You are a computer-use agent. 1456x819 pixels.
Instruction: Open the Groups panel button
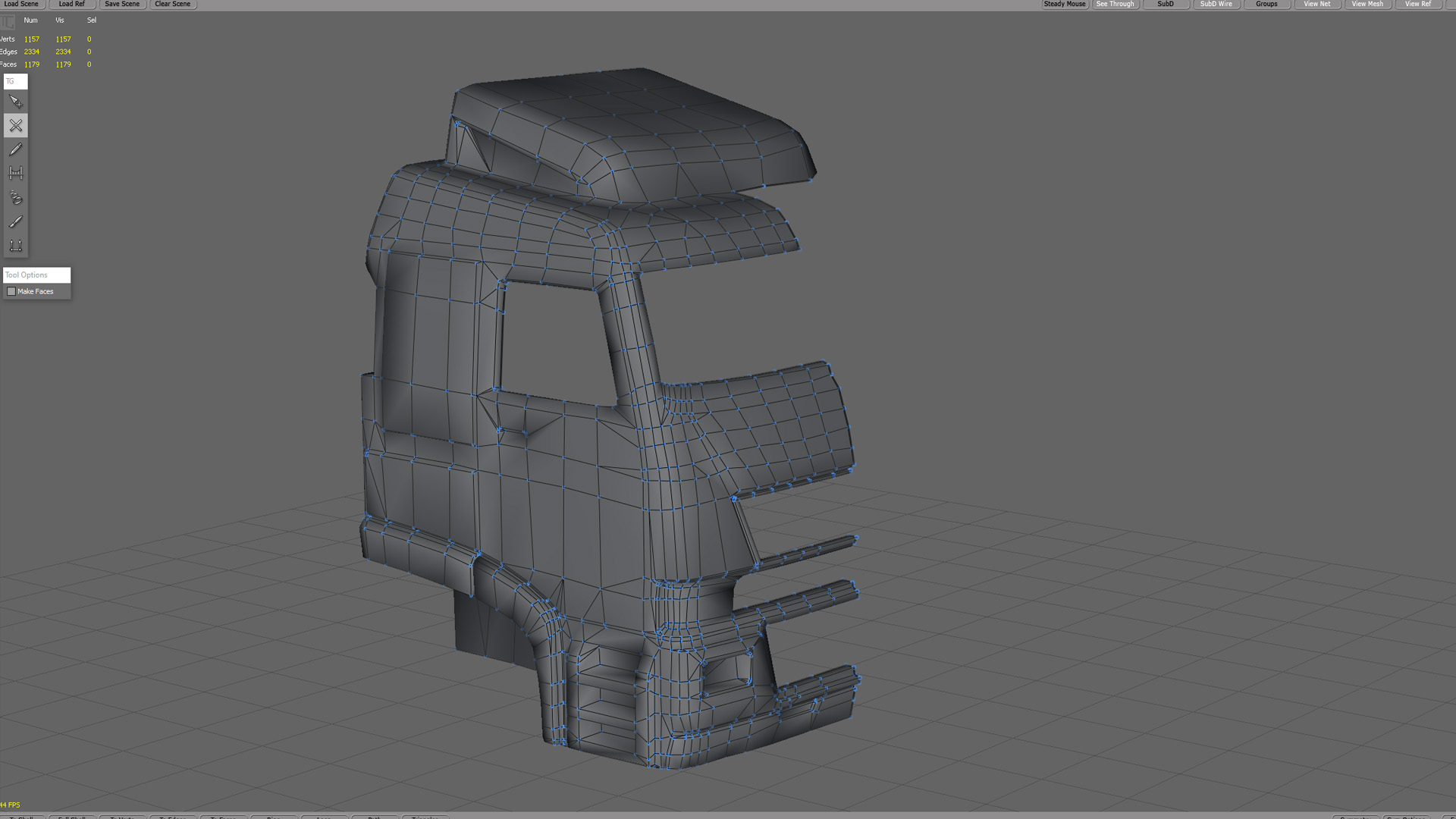[x=1266, y=4]
